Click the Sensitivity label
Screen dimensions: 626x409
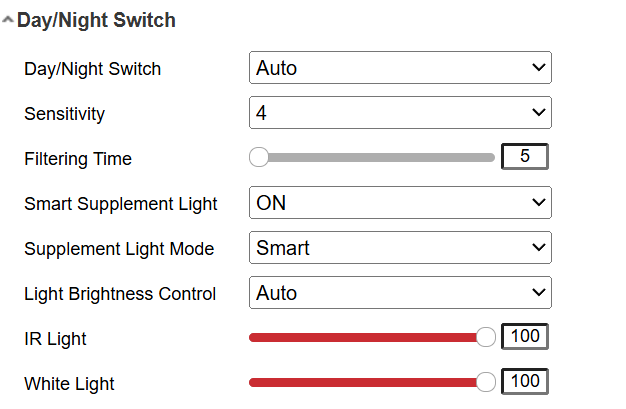click(64, 114)
